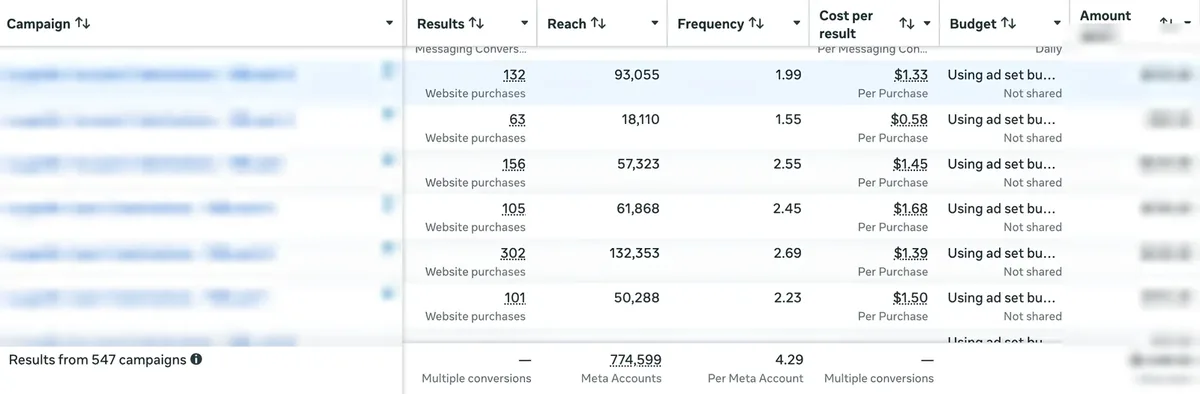Sort by the Campaign column arrows icon
Image resolution: width=1200 pixels, height=394 pixels.
point(82,24)
